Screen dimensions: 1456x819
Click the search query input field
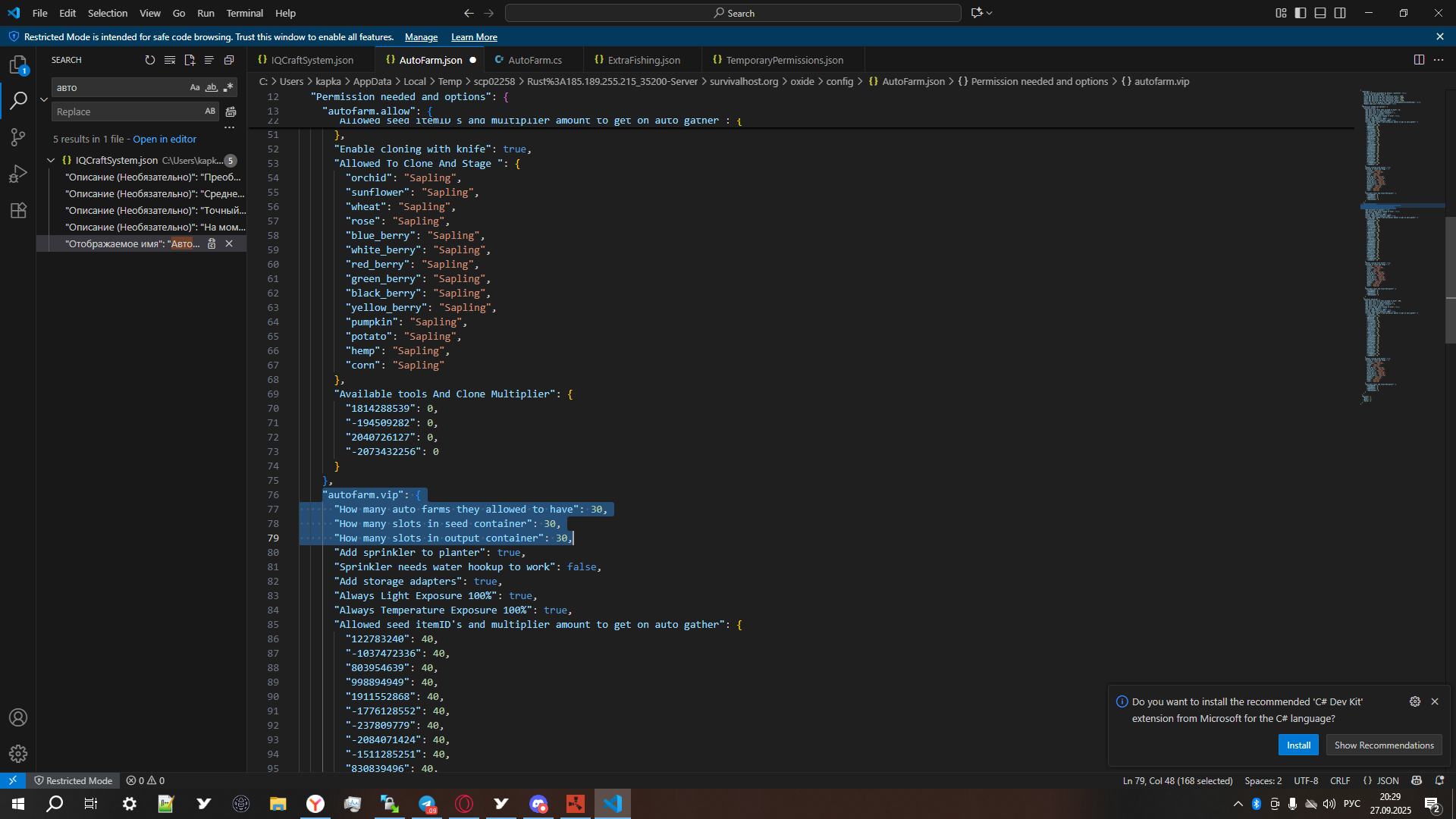click(120, 88)
